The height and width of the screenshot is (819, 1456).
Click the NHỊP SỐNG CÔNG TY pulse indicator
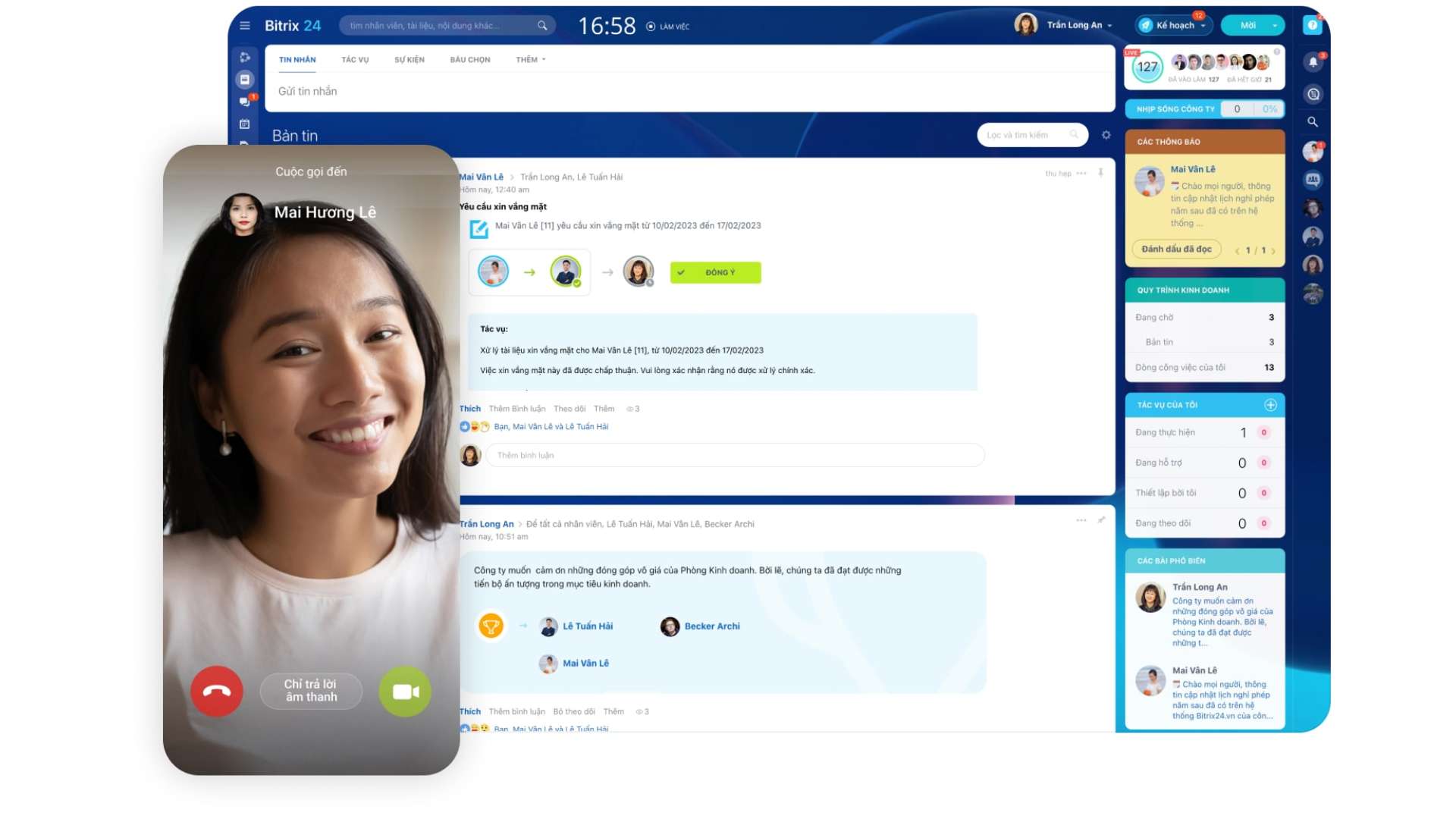1206,109
